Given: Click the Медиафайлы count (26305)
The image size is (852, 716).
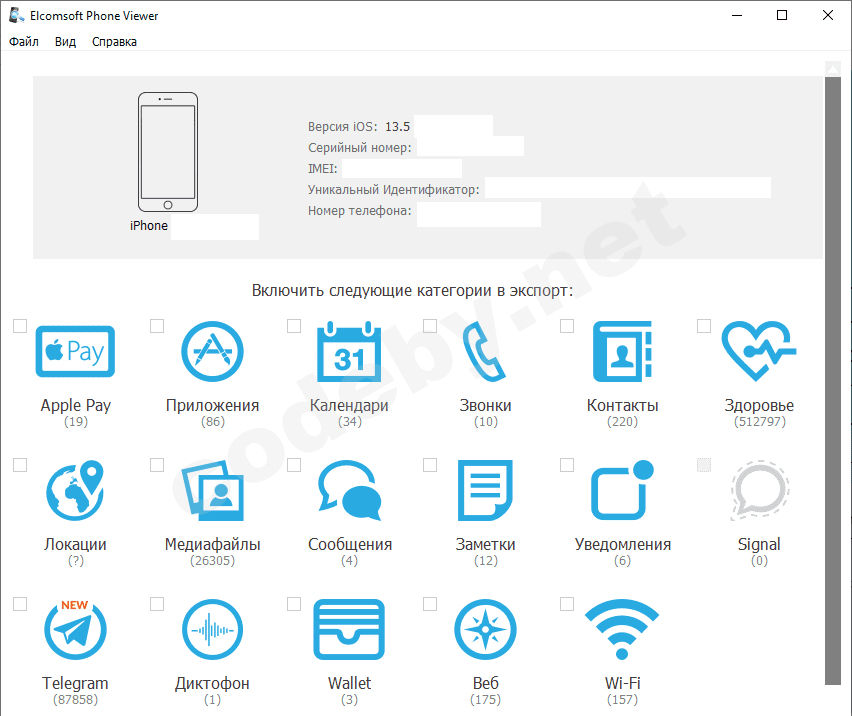Looking at the screenshot, I should click(212, 561).
